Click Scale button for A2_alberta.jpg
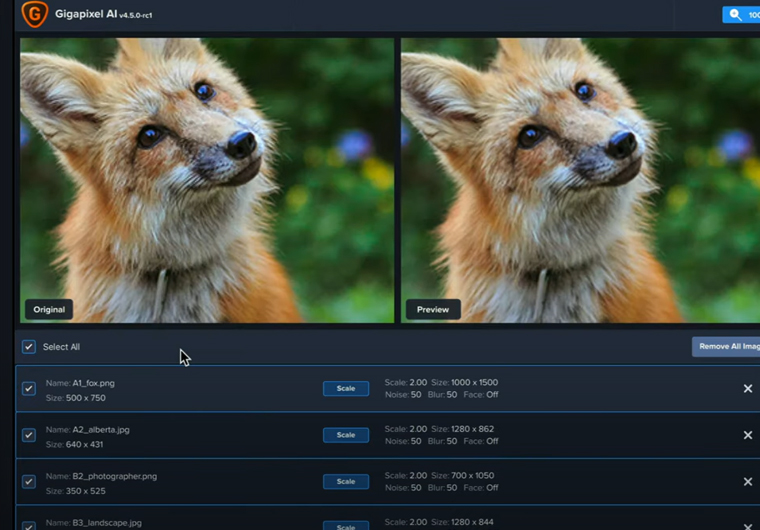This screenshot has height=530, width=760. [346, 435]
